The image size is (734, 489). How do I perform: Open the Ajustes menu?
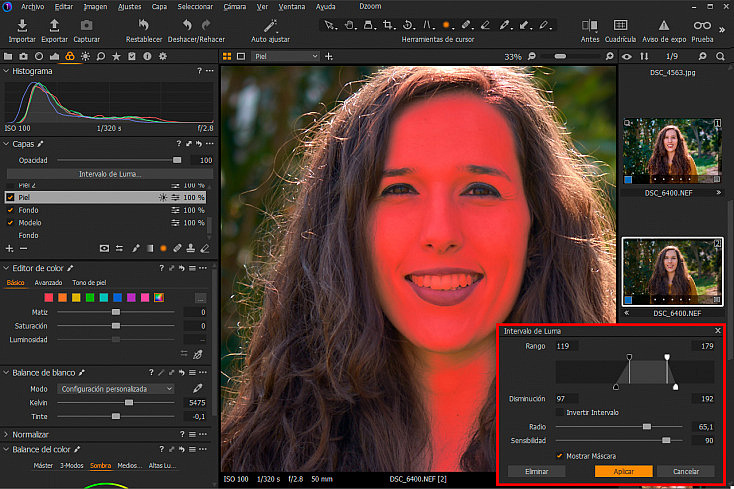(130, 7)
